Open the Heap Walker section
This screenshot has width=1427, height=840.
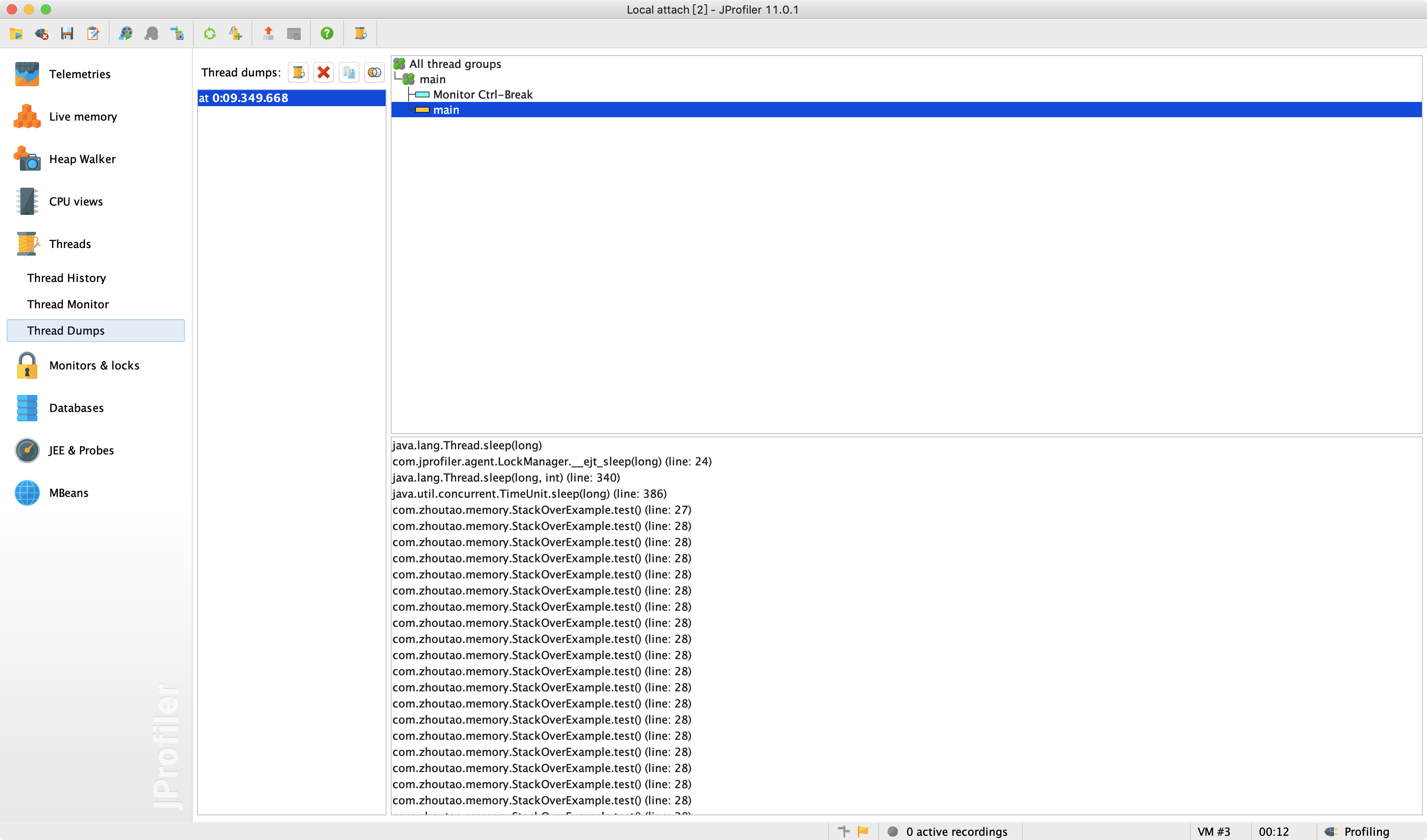[x=82, y=159]
